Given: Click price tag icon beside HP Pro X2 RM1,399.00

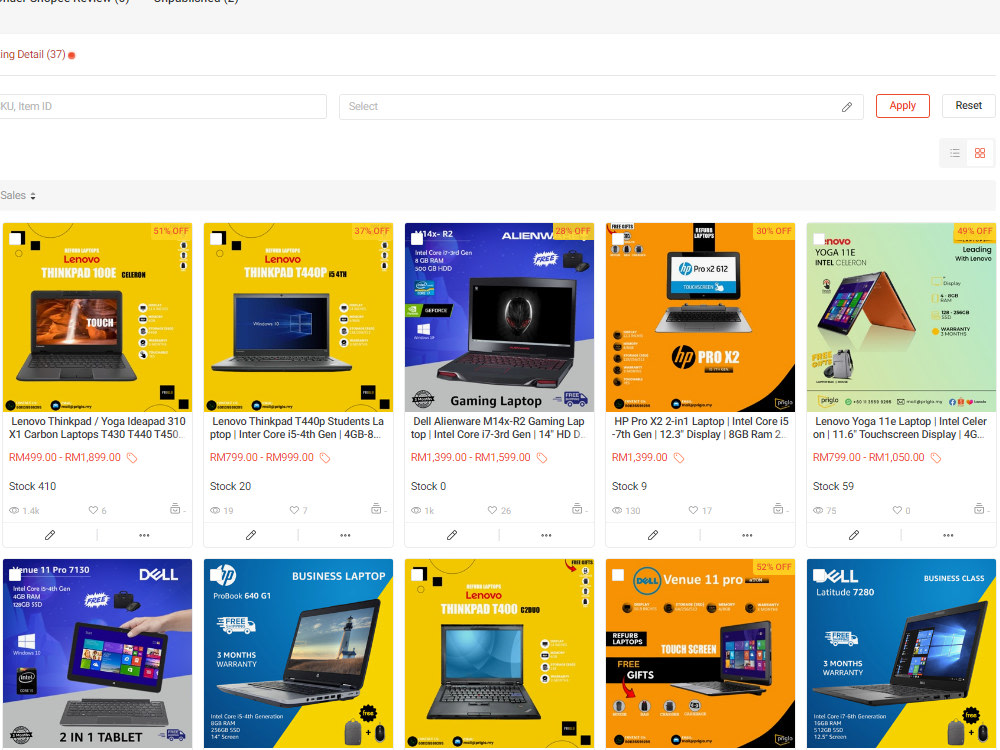Looking at the screenshot, I should click(x=679, y=458).
